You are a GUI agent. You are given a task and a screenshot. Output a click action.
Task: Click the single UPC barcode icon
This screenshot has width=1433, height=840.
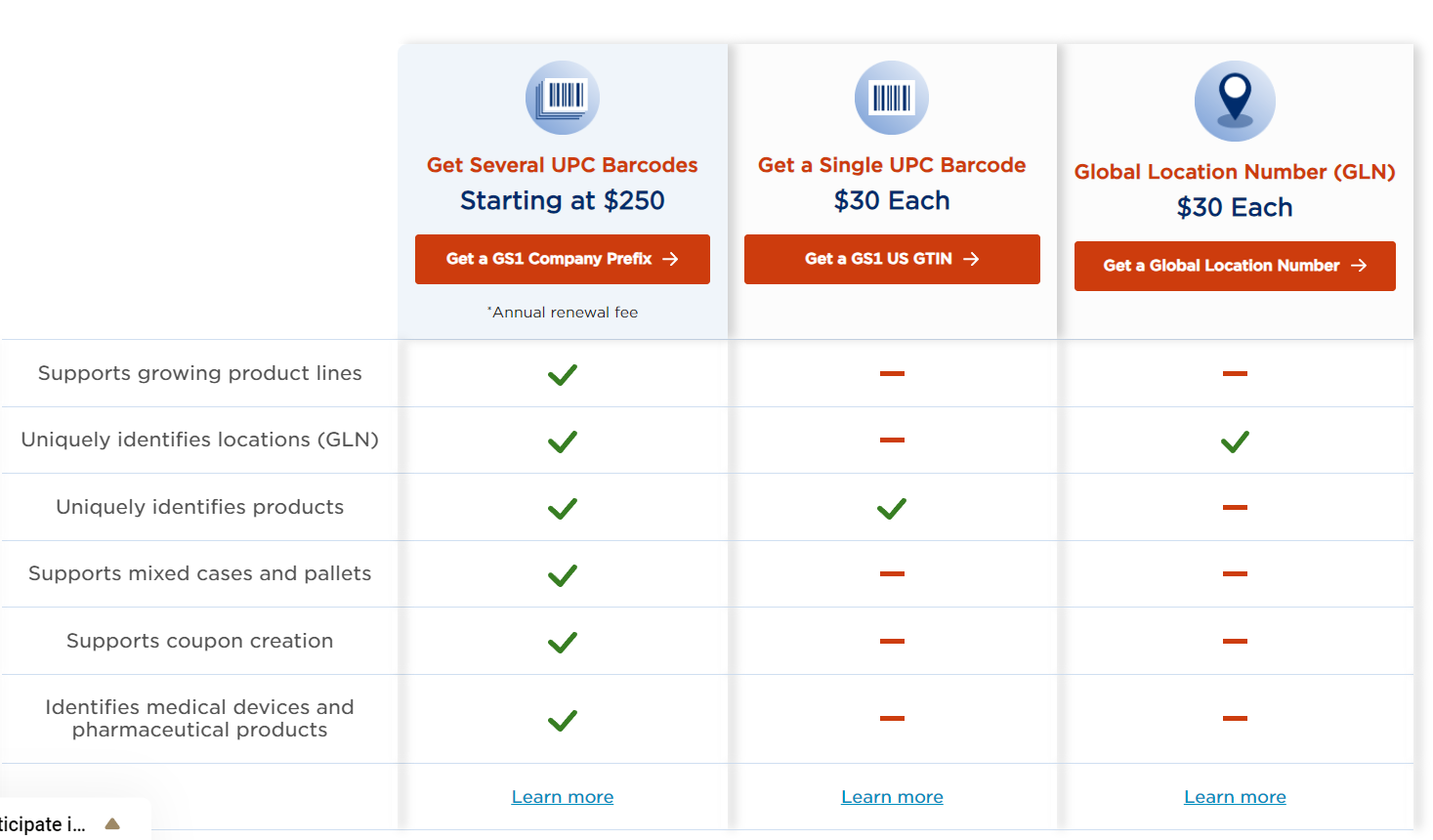[x=892, y=98]
